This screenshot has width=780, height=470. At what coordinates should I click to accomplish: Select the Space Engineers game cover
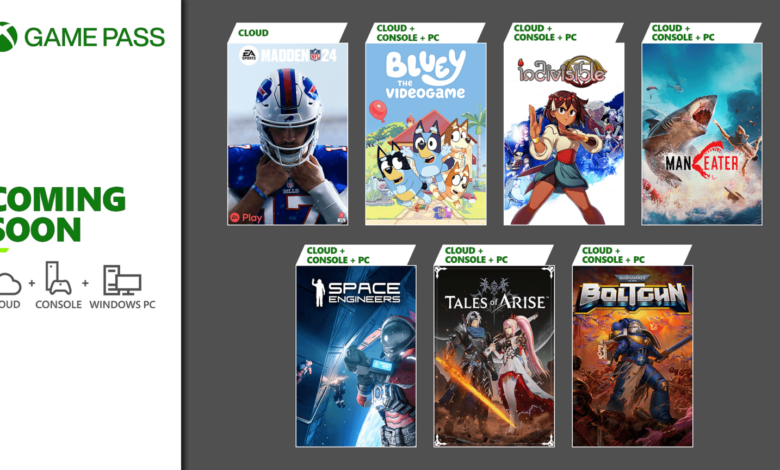pyautogui.click(x=356, y=356)
